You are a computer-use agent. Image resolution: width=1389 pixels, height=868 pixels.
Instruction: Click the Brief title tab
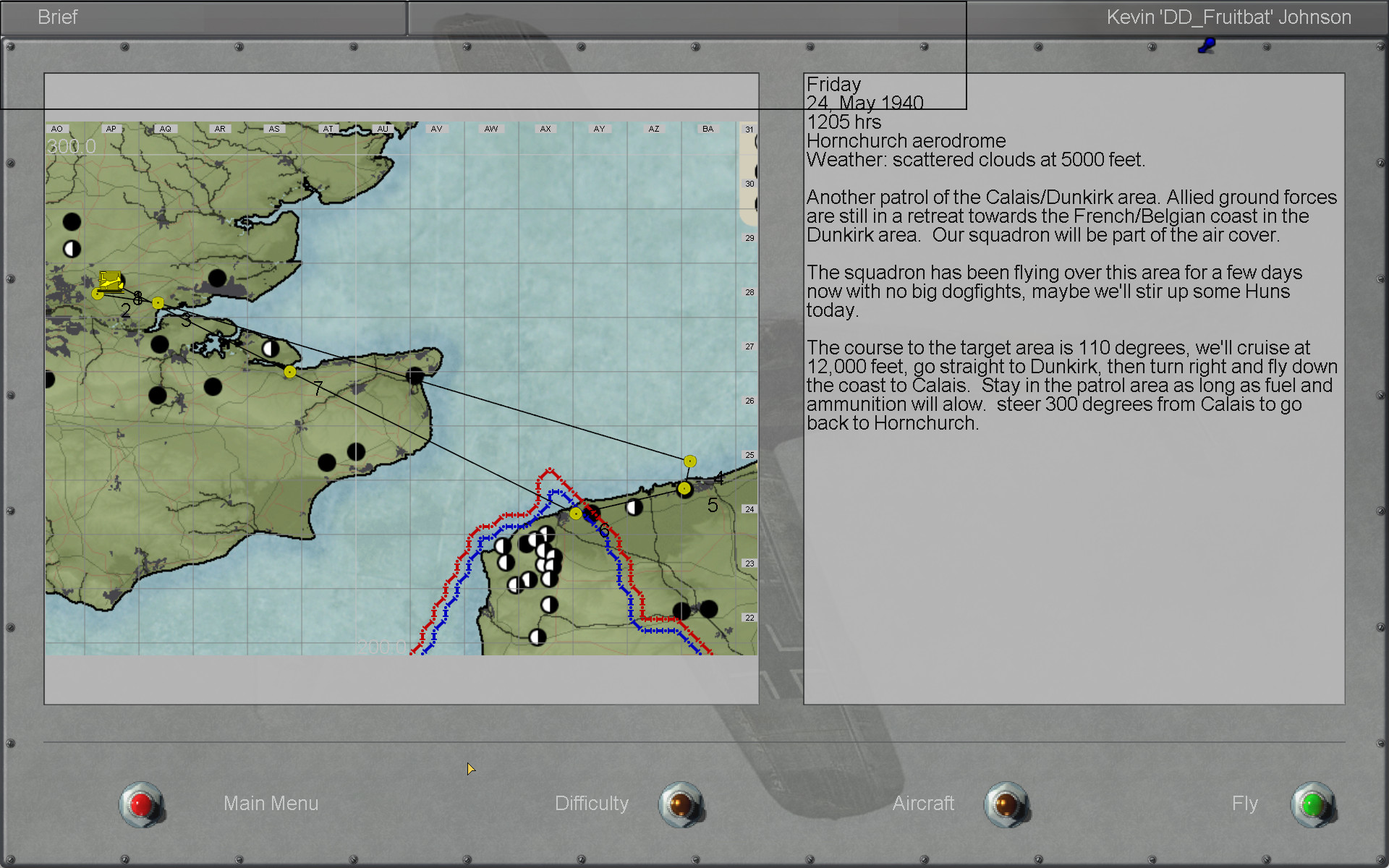pyautogui.click(x=58, y=17)
